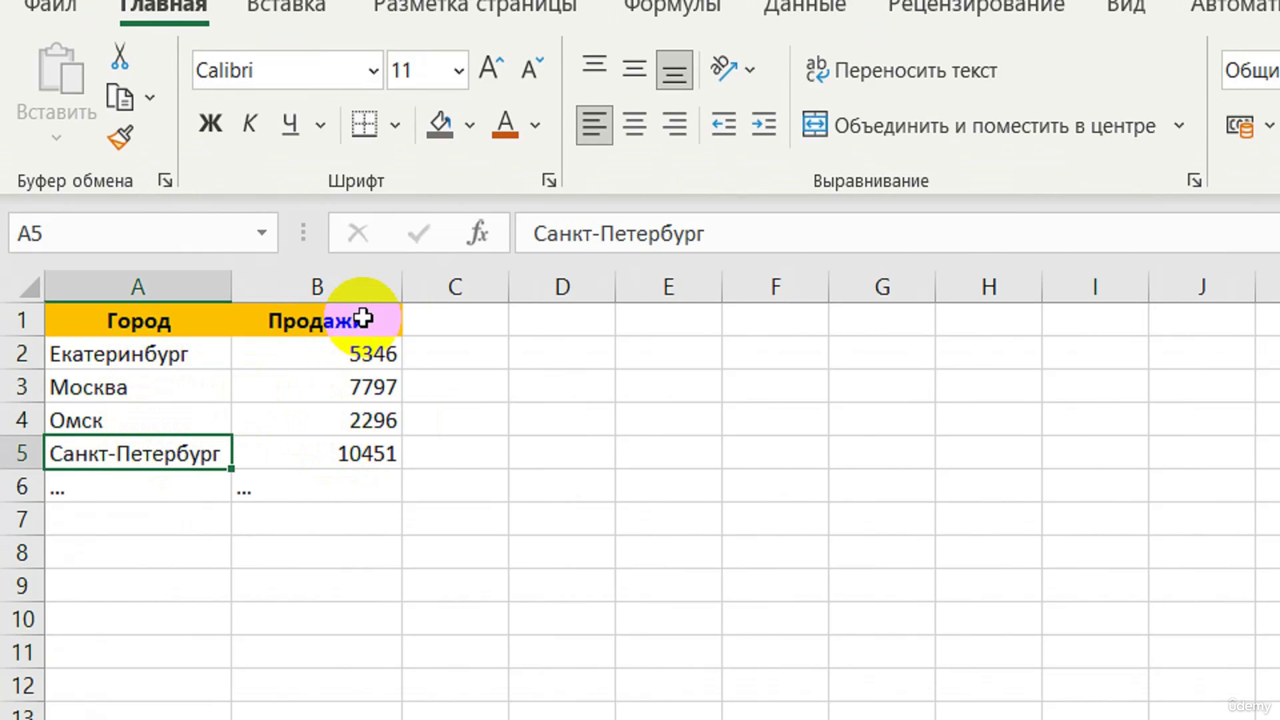The width and height of the screenshot is (1280, 720).
Task: Confirm the formula bar entry
Action: (x=418, y=233)
